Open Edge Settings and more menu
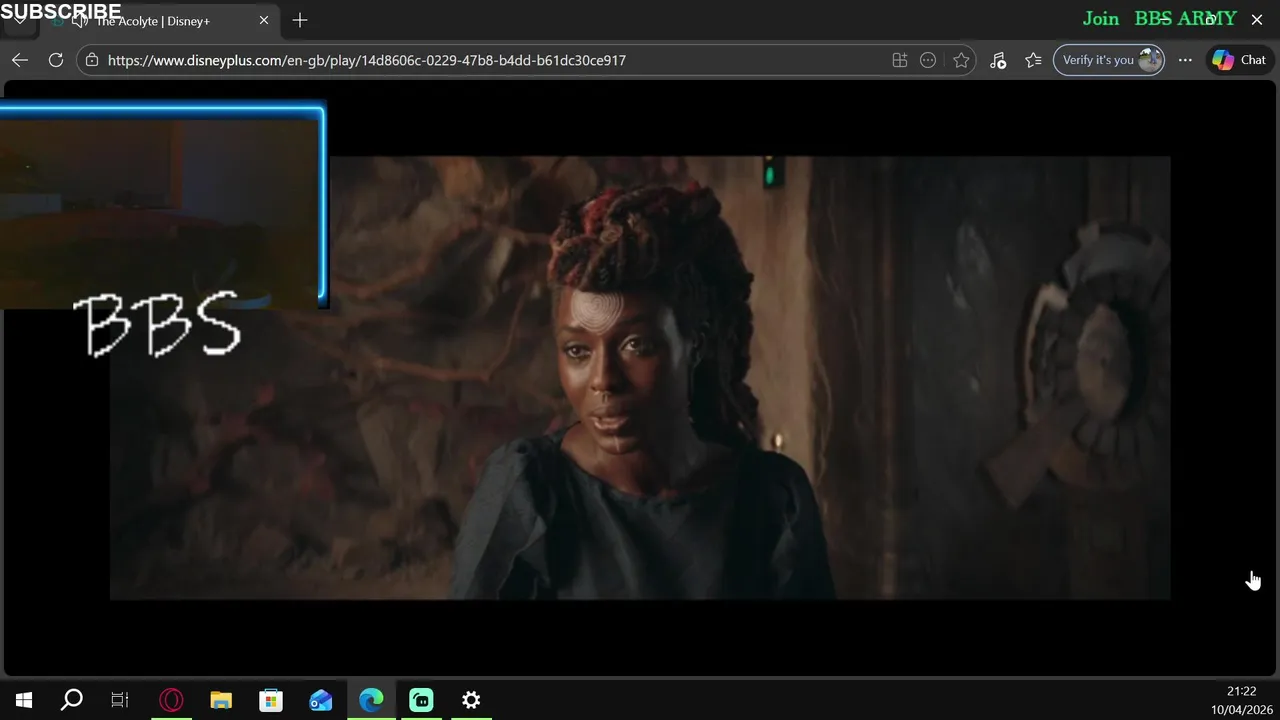 coord(1185,60)
